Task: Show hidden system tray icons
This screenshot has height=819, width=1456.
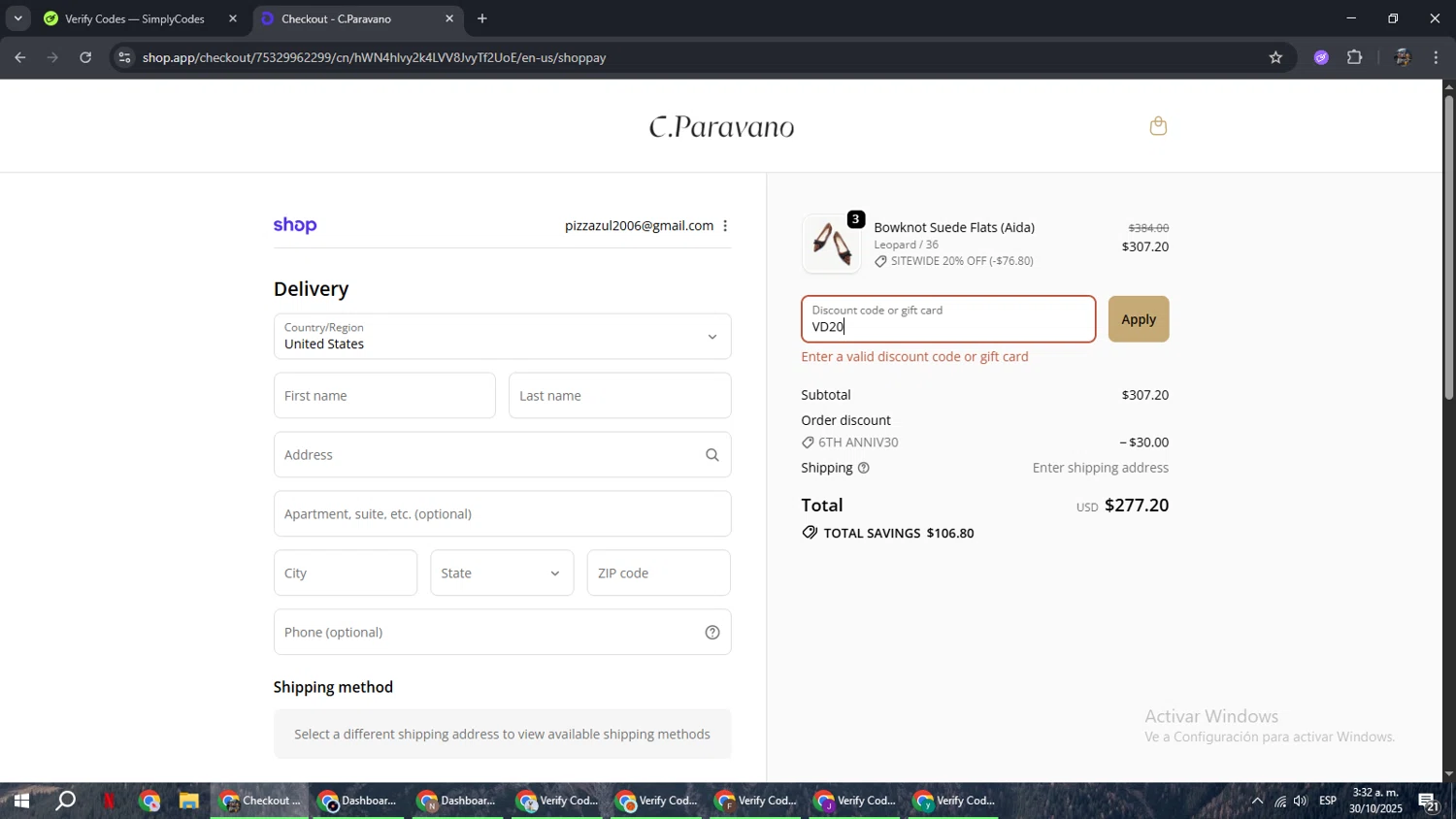Action: pos(1257,801)
